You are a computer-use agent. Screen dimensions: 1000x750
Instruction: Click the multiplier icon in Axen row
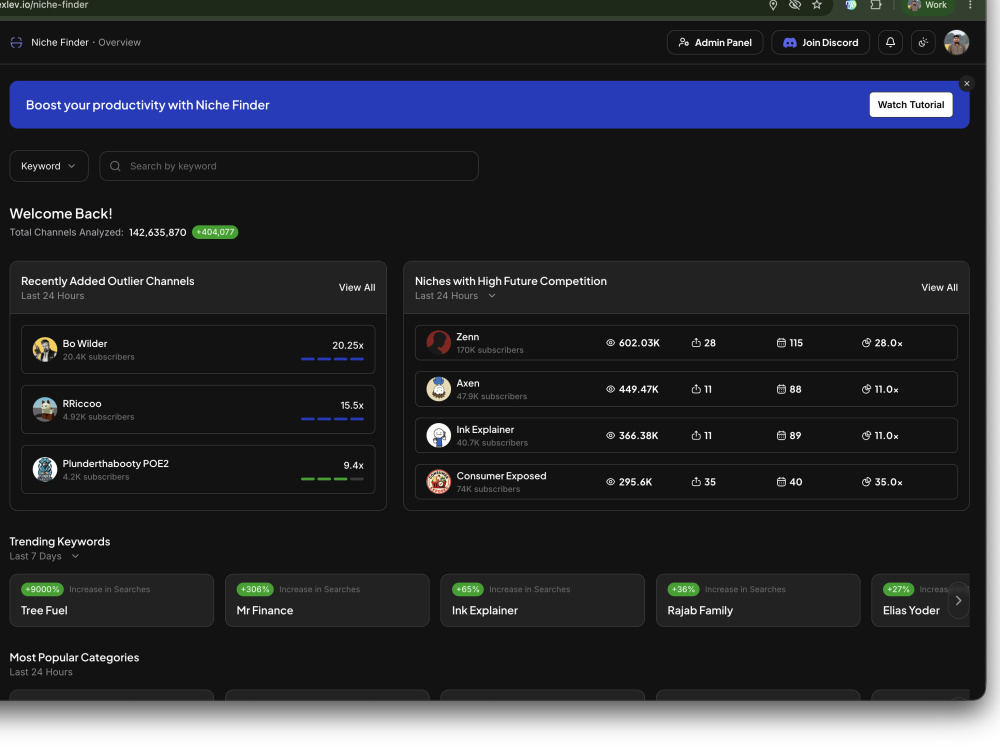(866, 389)
